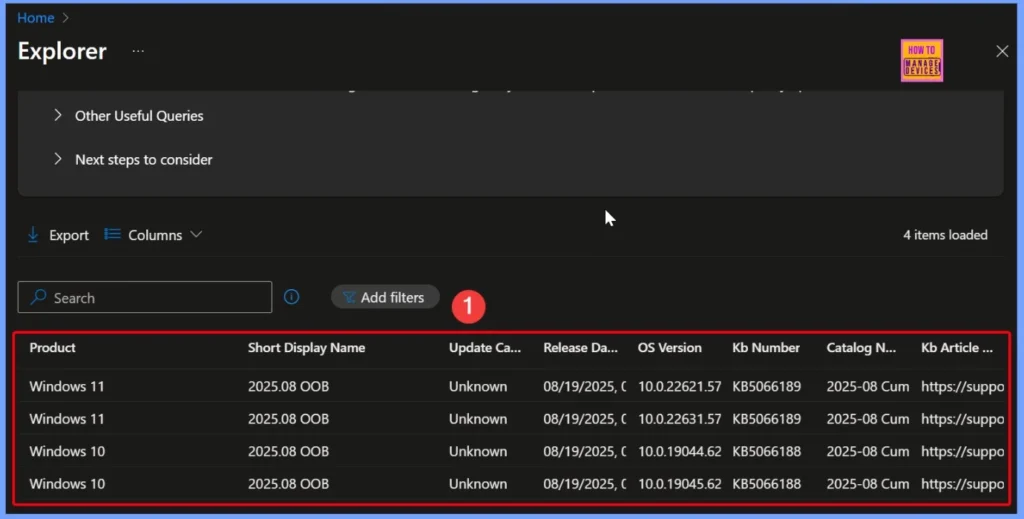
Task: Click the funnel icon in Add filters
Action: [349, 297]
